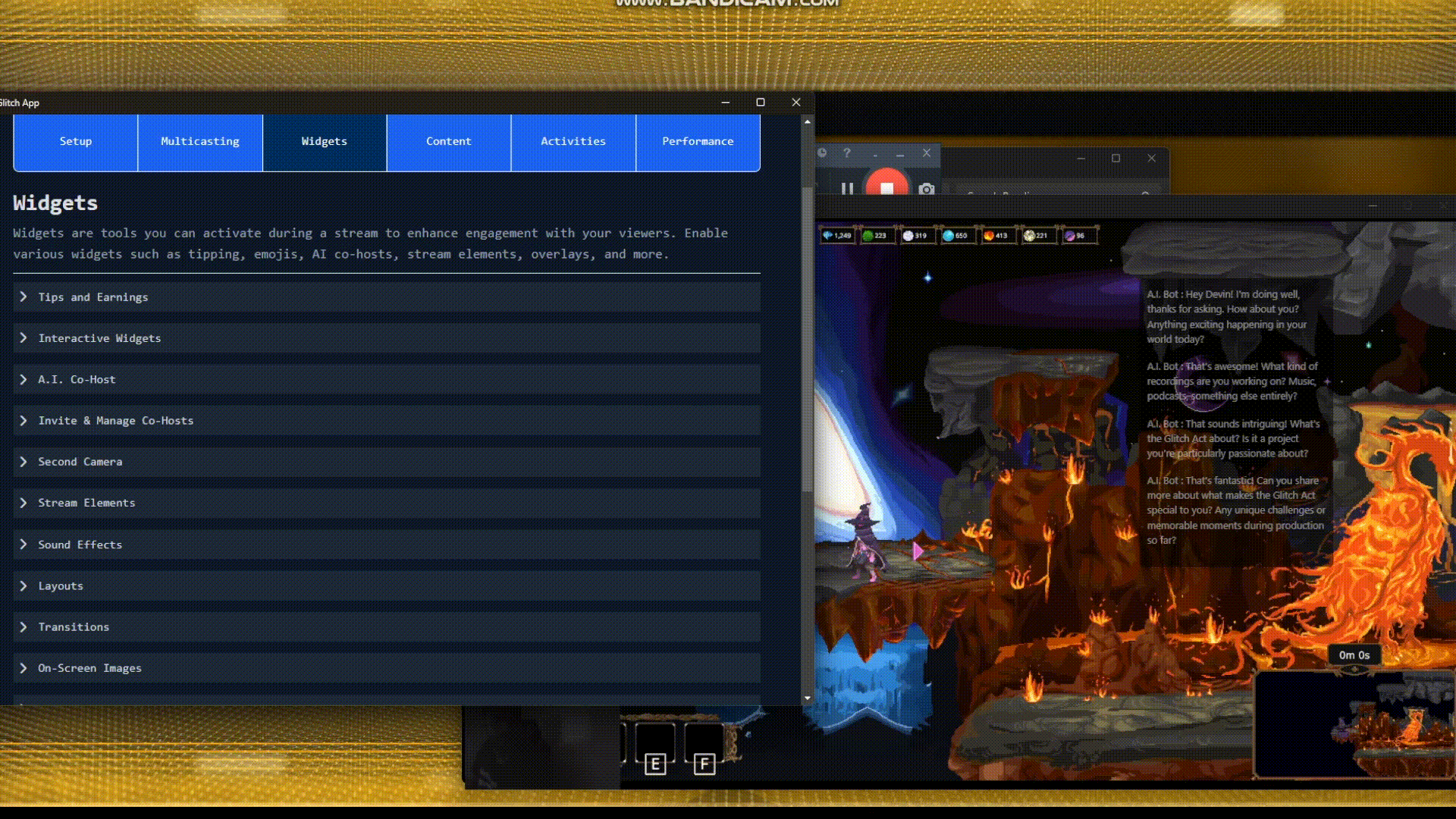The image size is (1456, 819).
Task: Click the green orb resource counter
Action: tap(875, 236)
